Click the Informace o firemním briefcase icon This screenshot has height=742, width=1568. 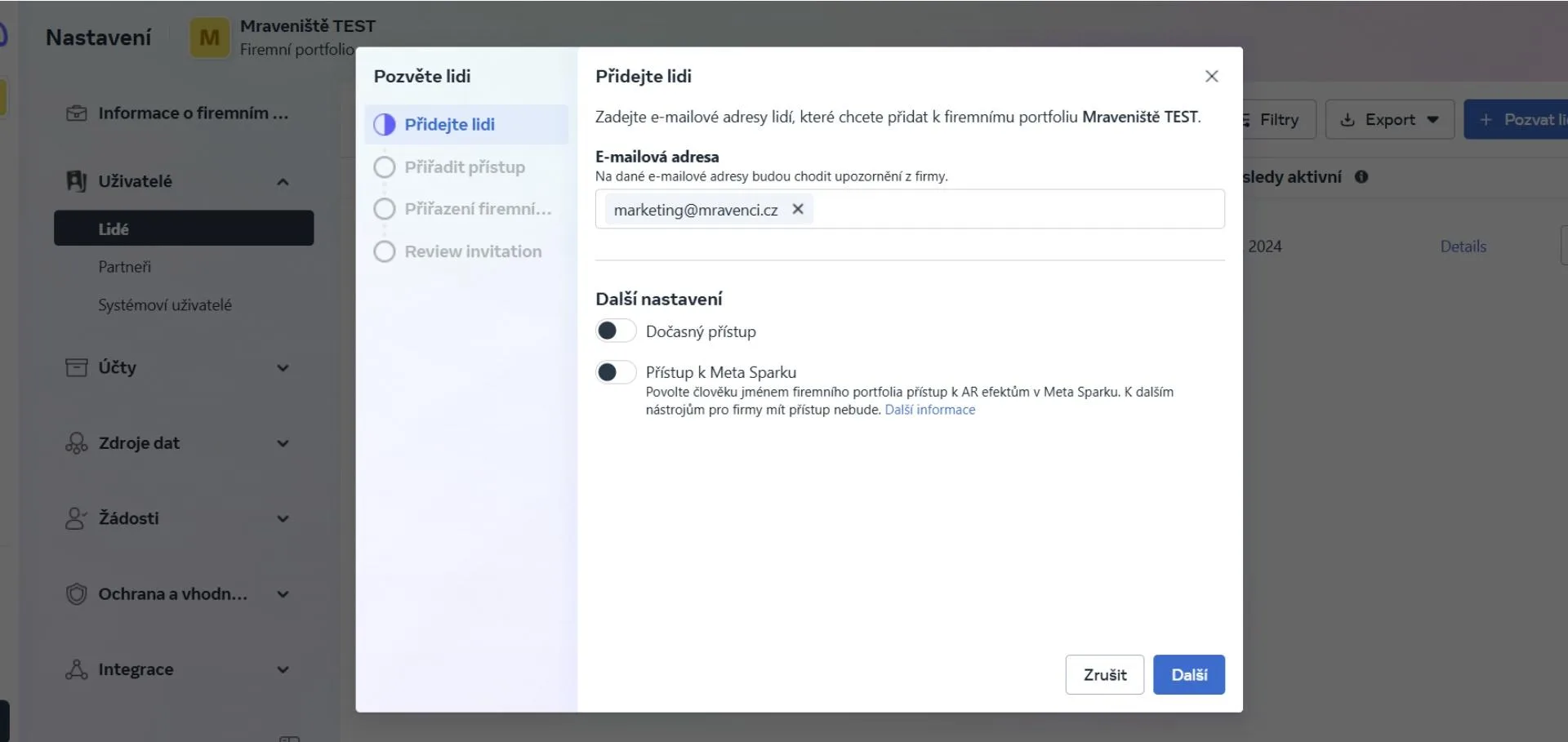click(x=76, y=113)
